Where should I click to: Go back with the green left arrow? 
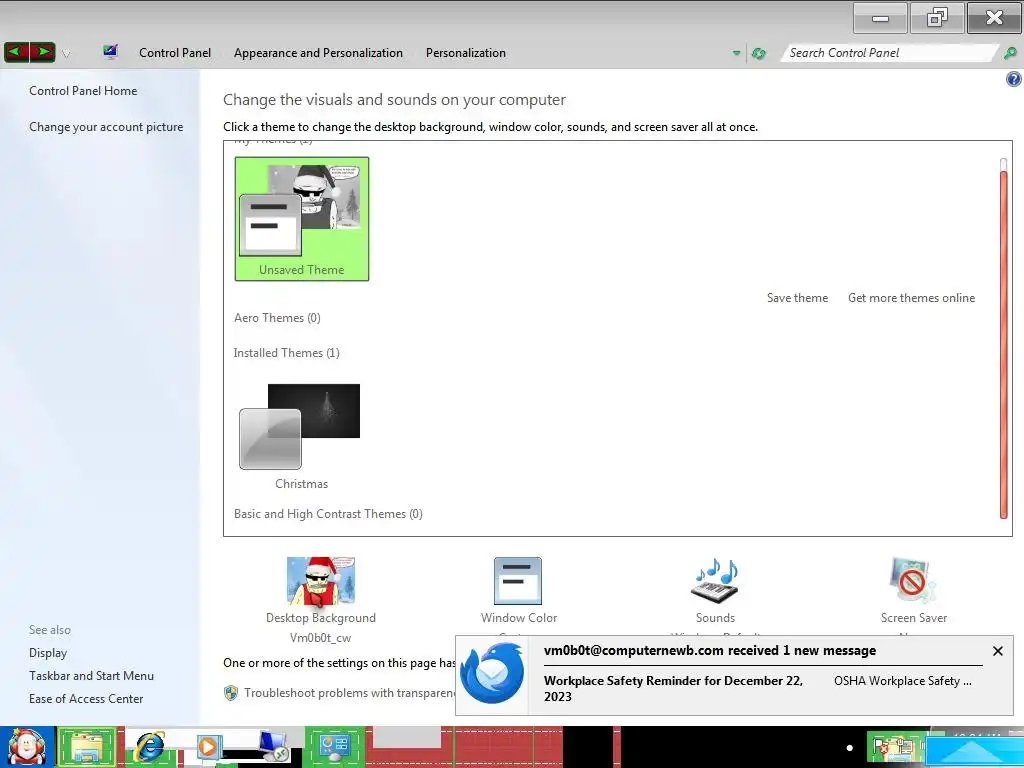pos(16,52)
